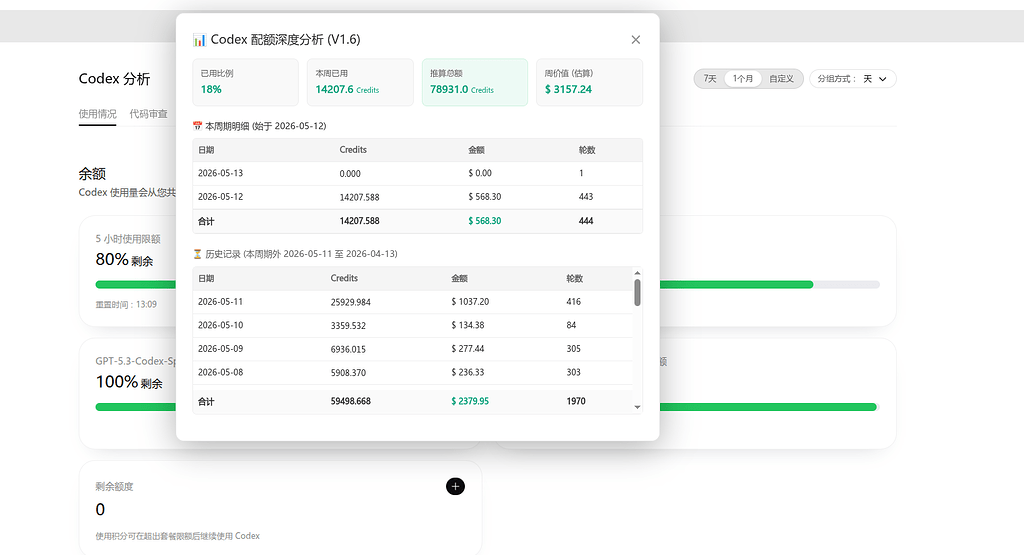Viewport: 1024px width, 555px height.
Task: Click the 5 小时使用限额 progress bar
Action: (x=135, y=284)
